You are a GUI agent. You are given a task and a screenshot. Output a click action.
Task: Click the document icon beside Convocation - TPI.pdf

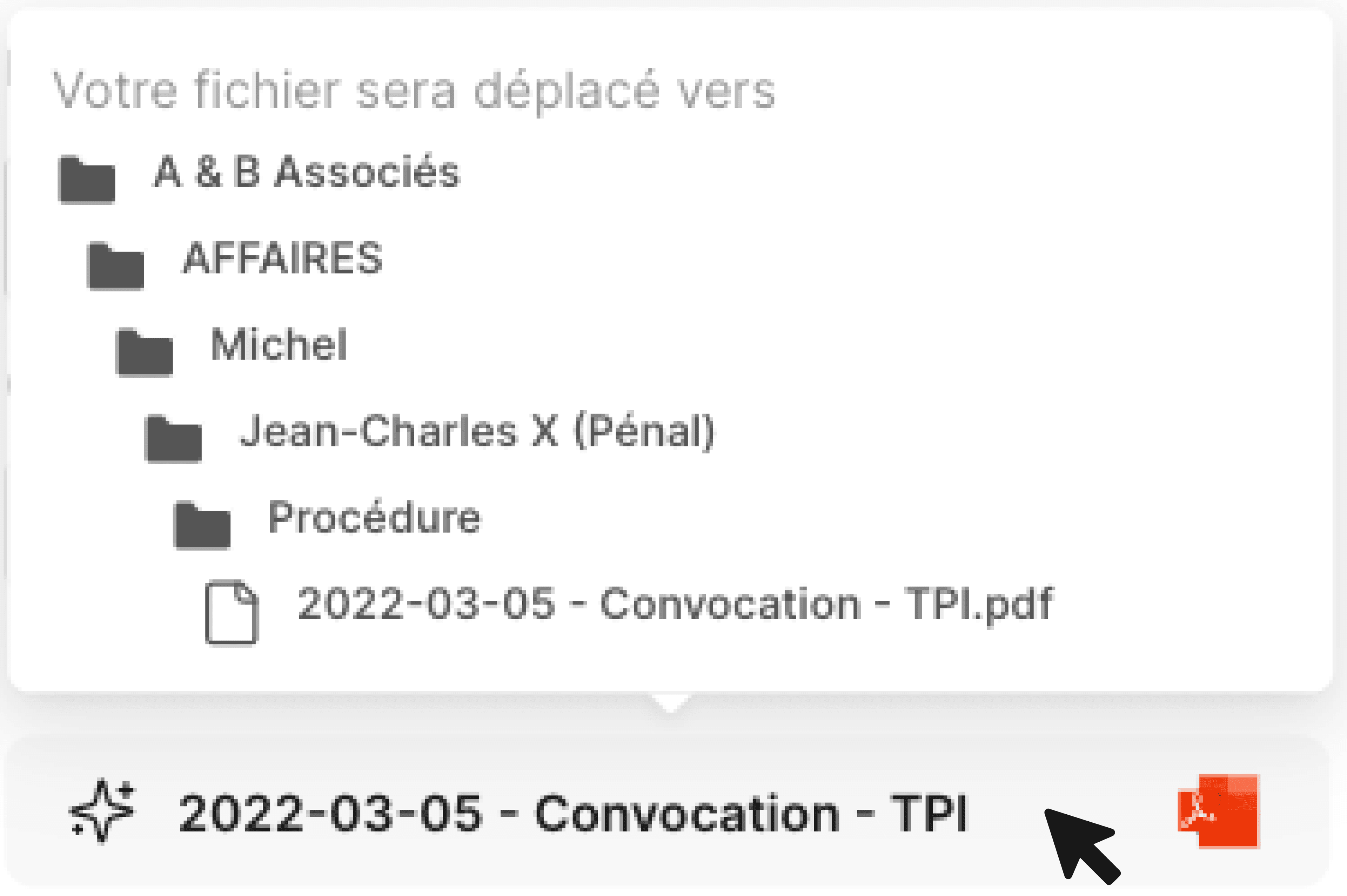coord(232,612)
